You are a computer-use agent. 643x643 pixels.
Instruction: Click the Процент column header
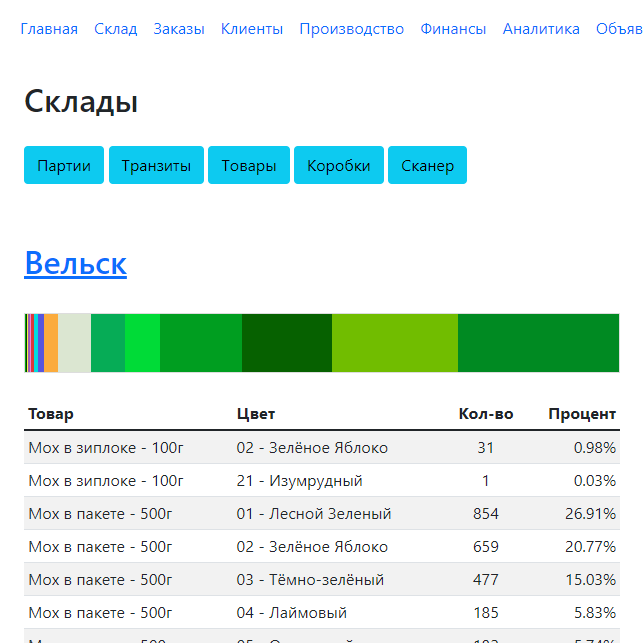(x=582, y=414)
